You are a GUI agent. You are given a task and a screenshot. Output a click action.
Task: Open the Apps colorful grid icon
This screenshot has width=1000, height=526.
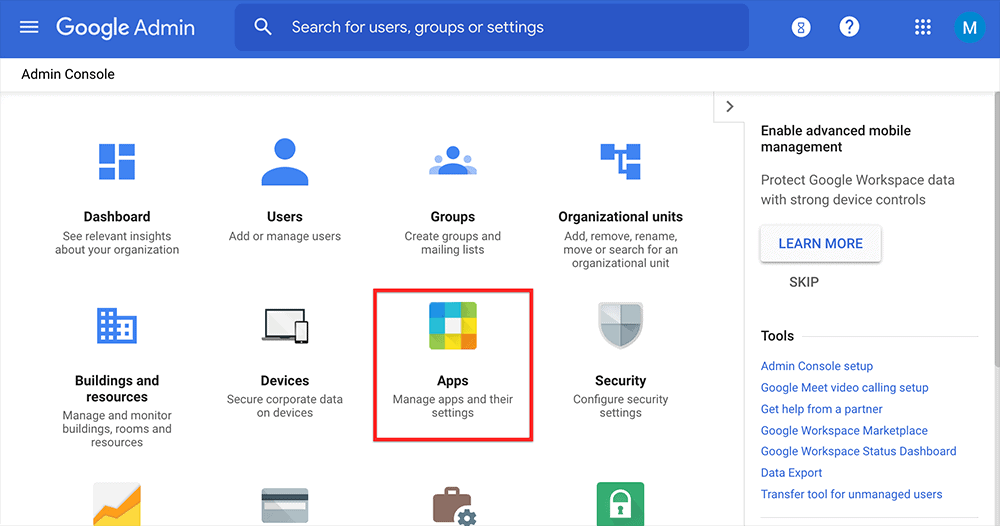tap(452, 326)
